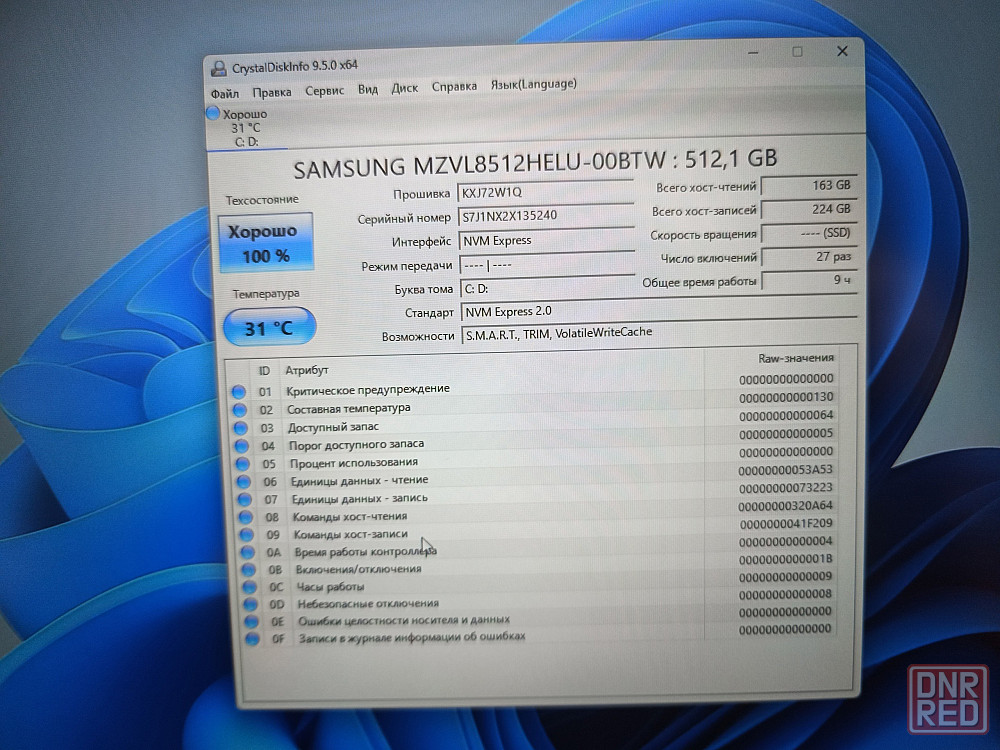Click the serial number field S7J1NX2X135240
1000x750 pixels.
point(546,216)
